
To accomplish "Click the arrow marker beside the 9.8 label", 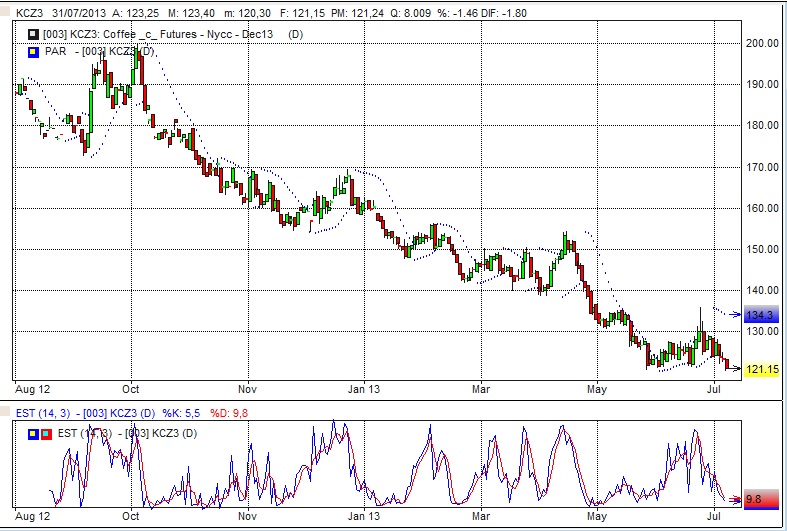I will pos(735,498).
